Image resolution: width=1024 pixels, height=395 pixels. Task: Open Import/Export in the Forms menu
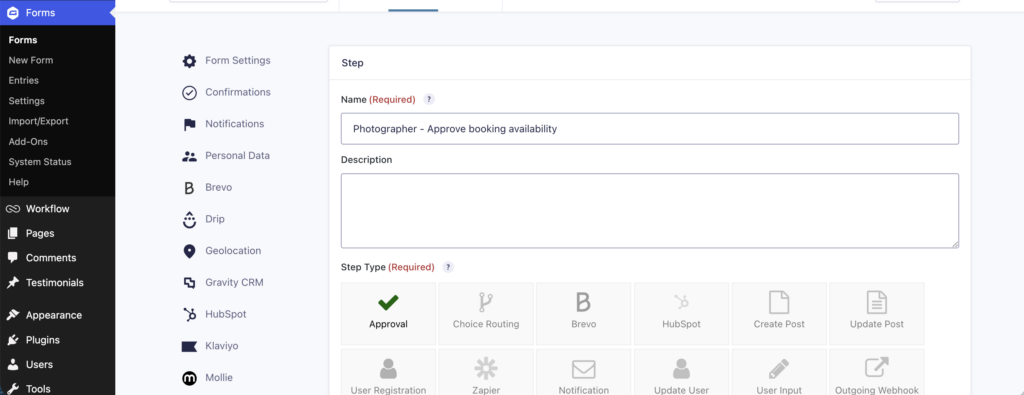(39, 121)
